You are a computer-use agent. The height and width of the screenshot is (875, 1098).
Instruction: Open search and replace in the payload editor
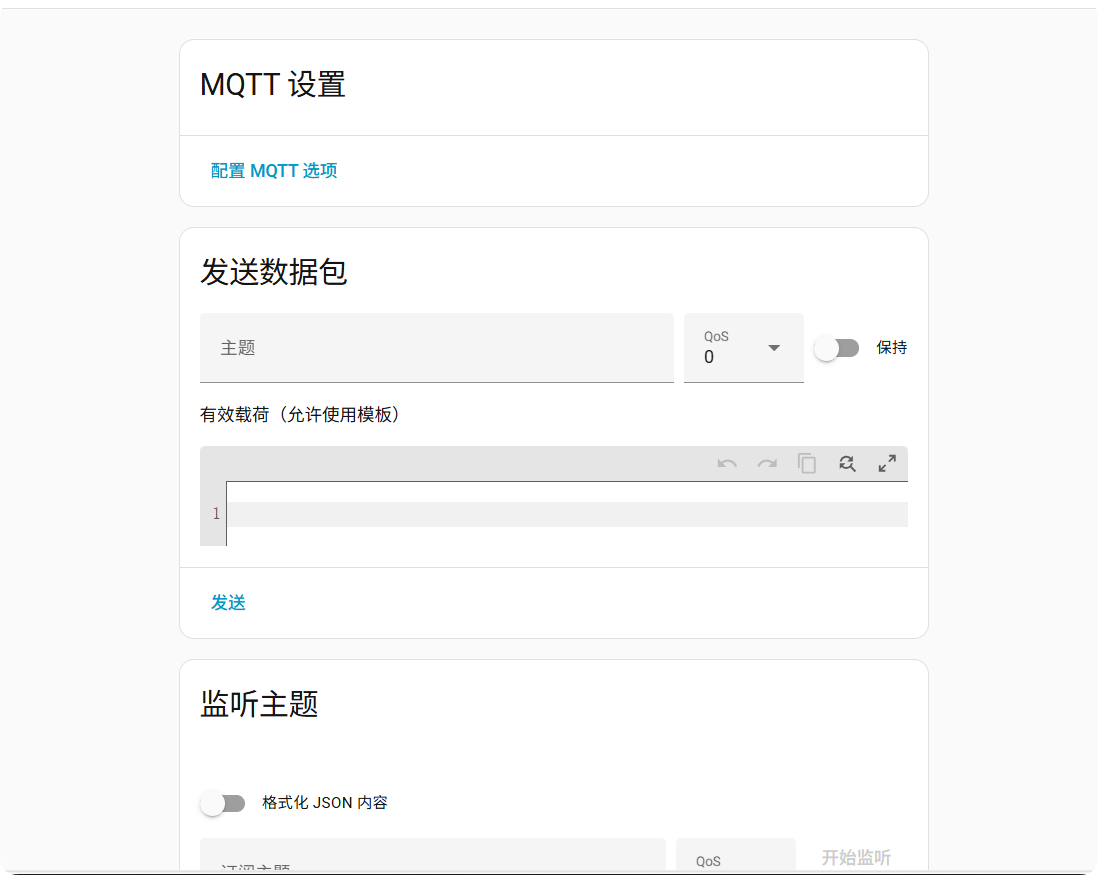point(847,463)
